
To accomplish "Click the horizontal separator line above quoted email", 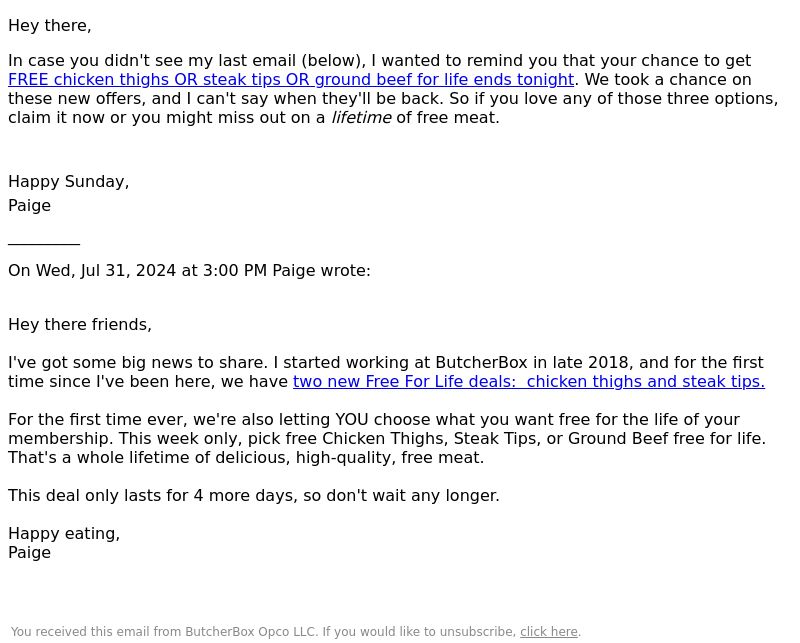I will (44, 244).
